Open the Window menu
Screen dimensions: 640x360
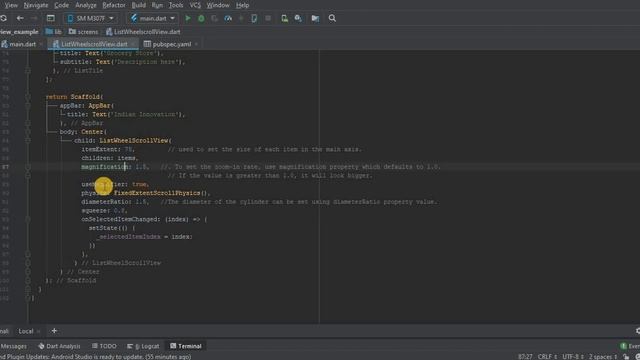[x=218, y=5]
